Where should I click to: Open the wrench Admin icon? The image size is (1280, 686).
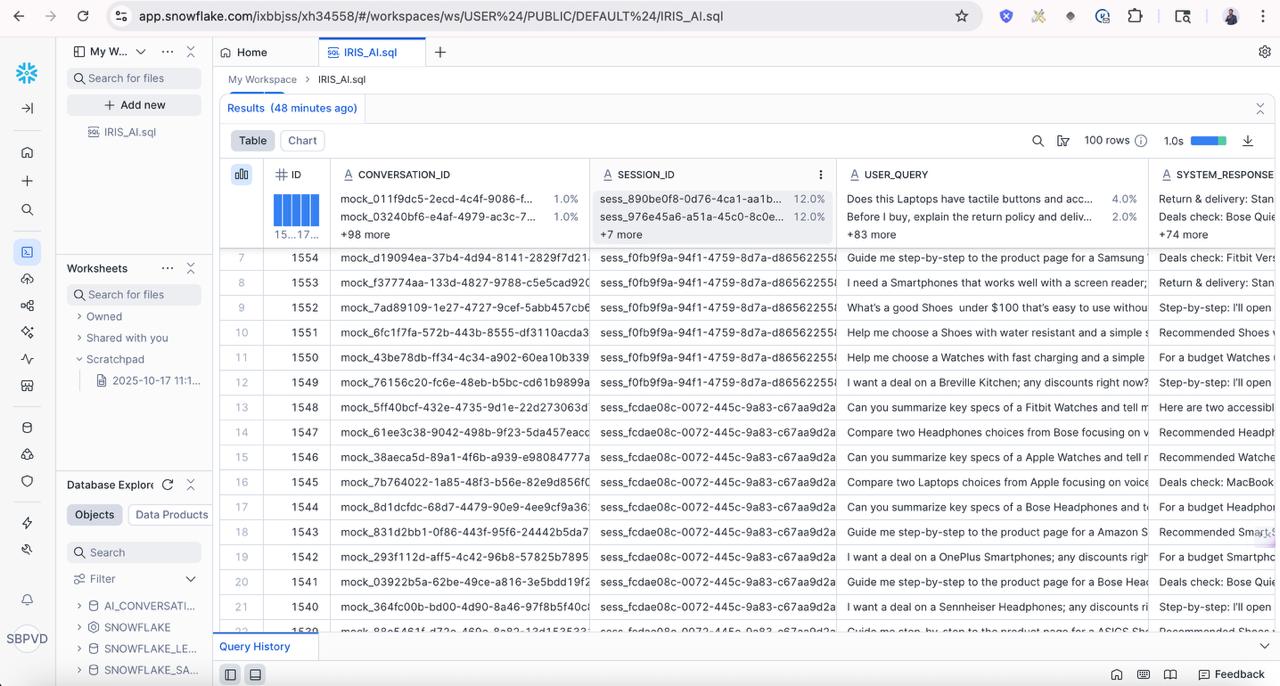pyautogui.click(x=27, y=549)
